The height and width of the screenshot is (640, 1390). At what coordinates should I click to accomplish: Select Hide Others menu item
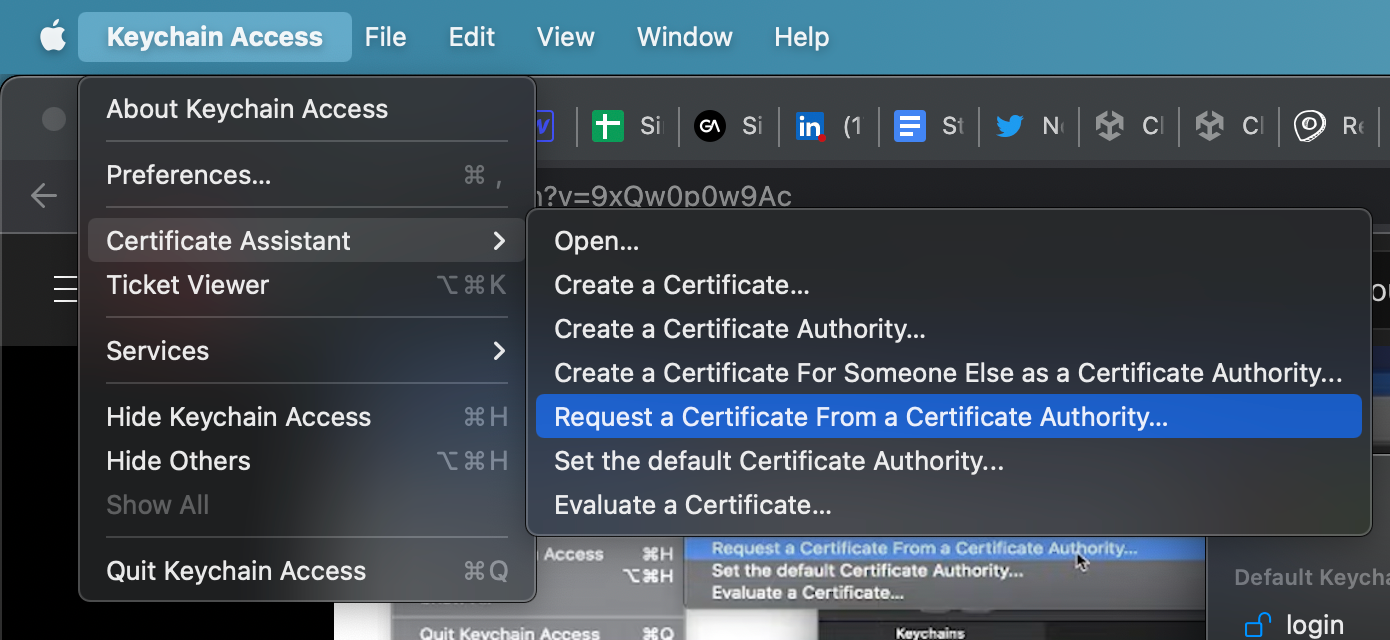click(307, 461)
